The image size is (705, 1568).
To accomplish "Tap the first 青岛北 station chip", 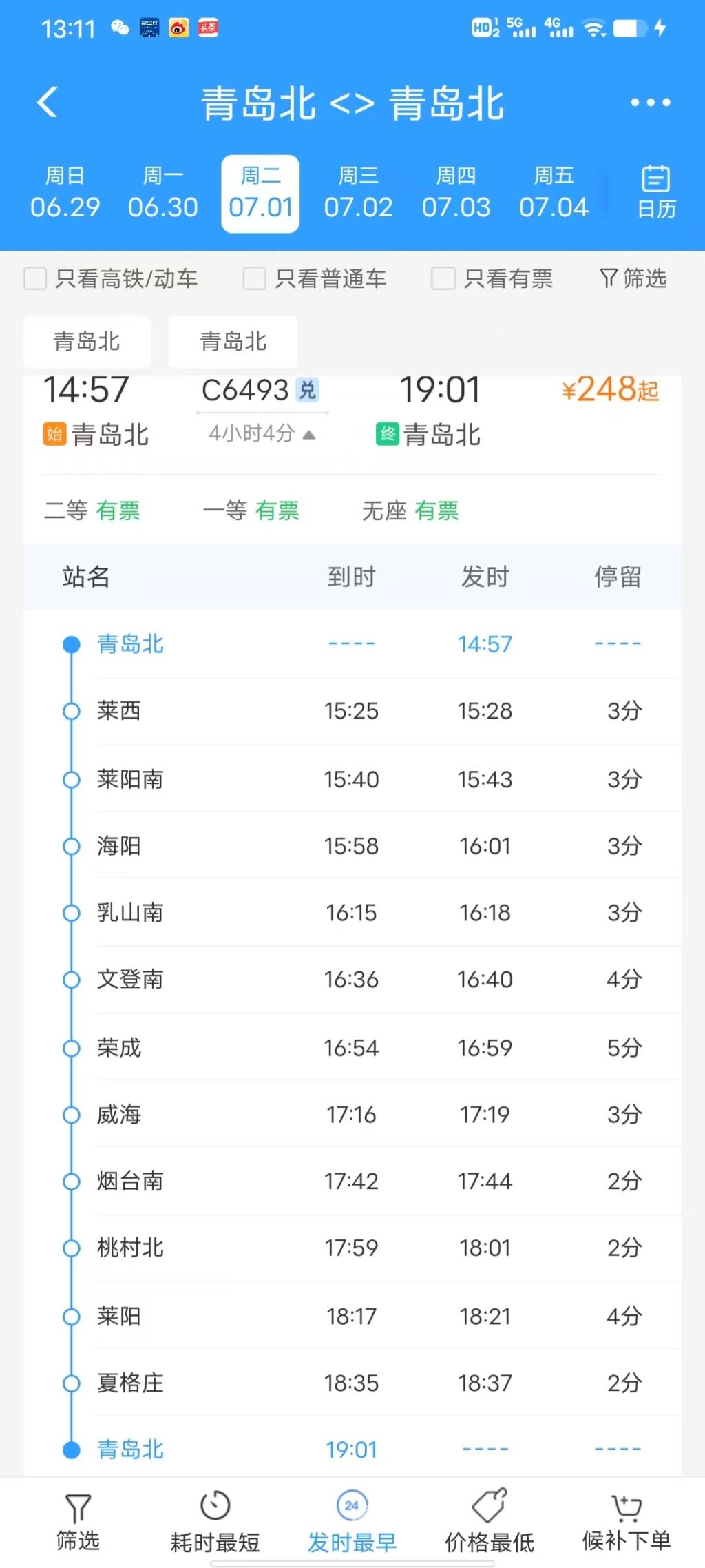I will pyautogui.click(x=87, y=342).
